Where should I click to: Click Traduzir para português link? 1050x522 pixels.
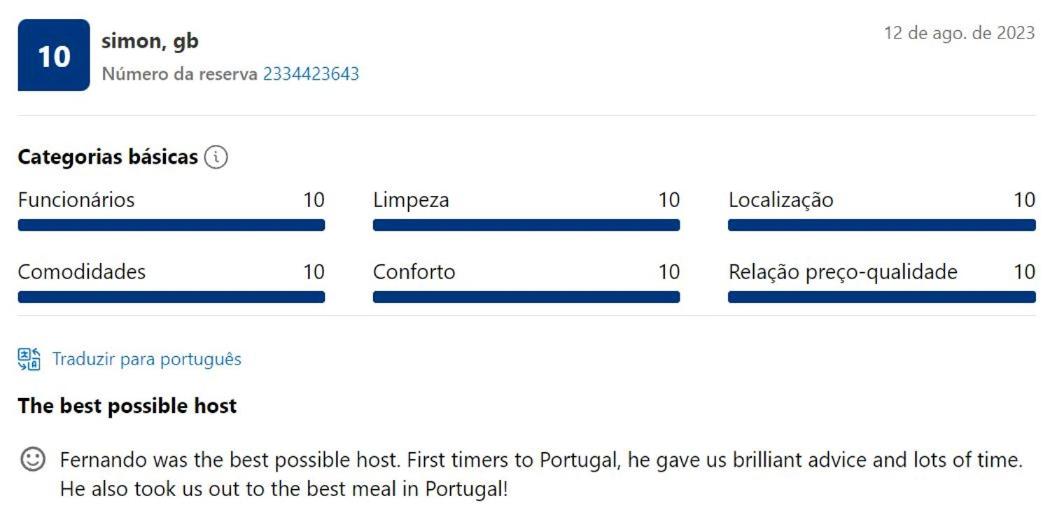tap(147, 359)
